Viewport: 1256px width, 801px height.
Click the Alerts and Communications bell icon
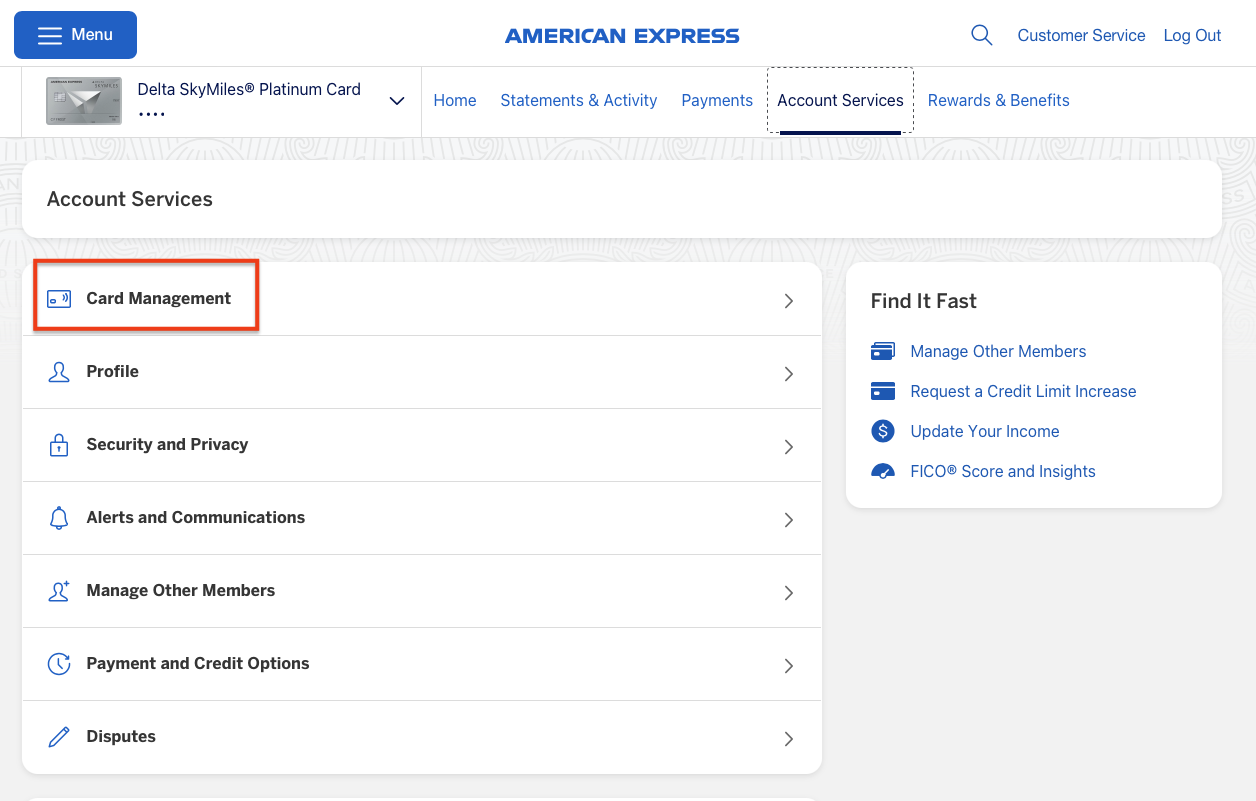pyautogui.click(x=59, y=518)
